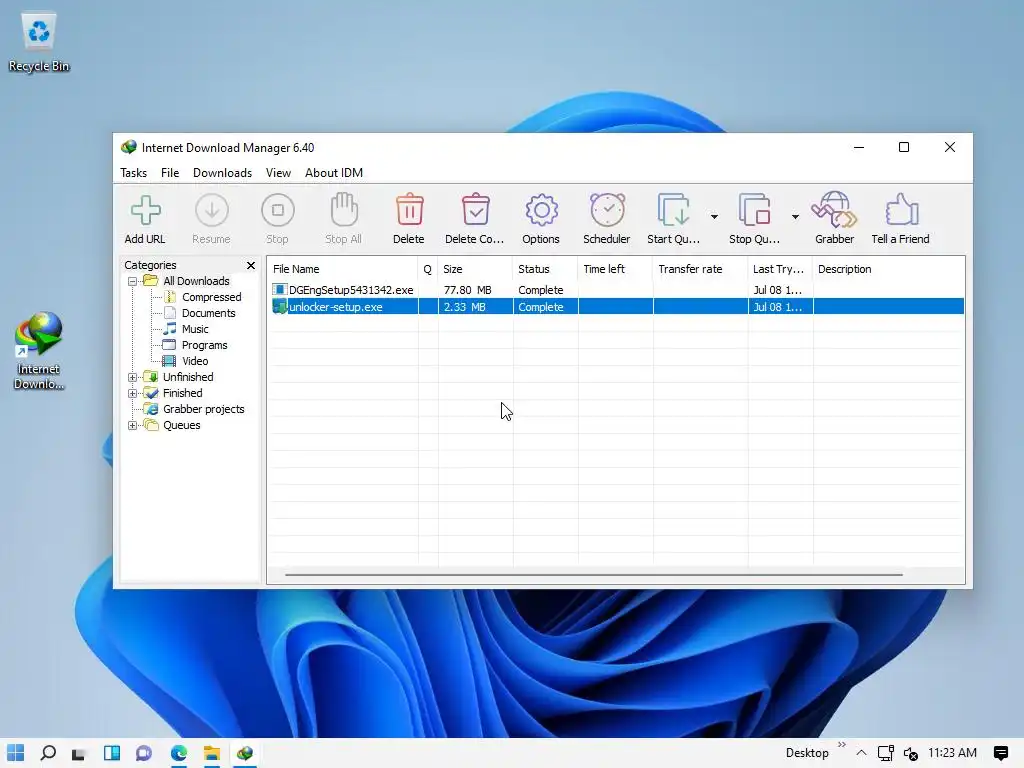Open the Scheduler clock icon
The image size is (1024, 768).
coord(607,210)
